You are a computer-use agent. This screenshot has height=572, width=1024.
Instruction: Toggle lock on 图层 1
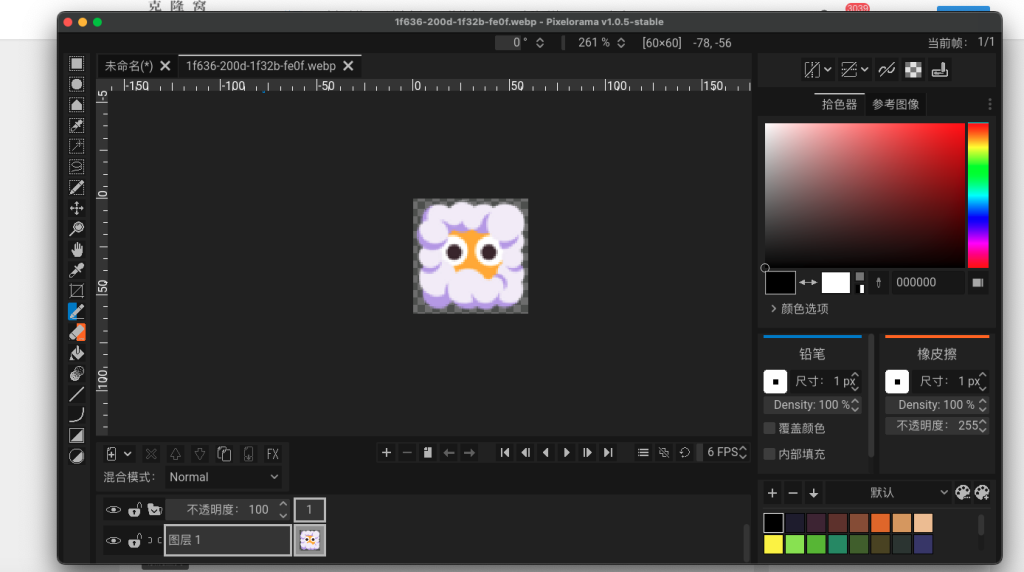click(x=135, y=541)
